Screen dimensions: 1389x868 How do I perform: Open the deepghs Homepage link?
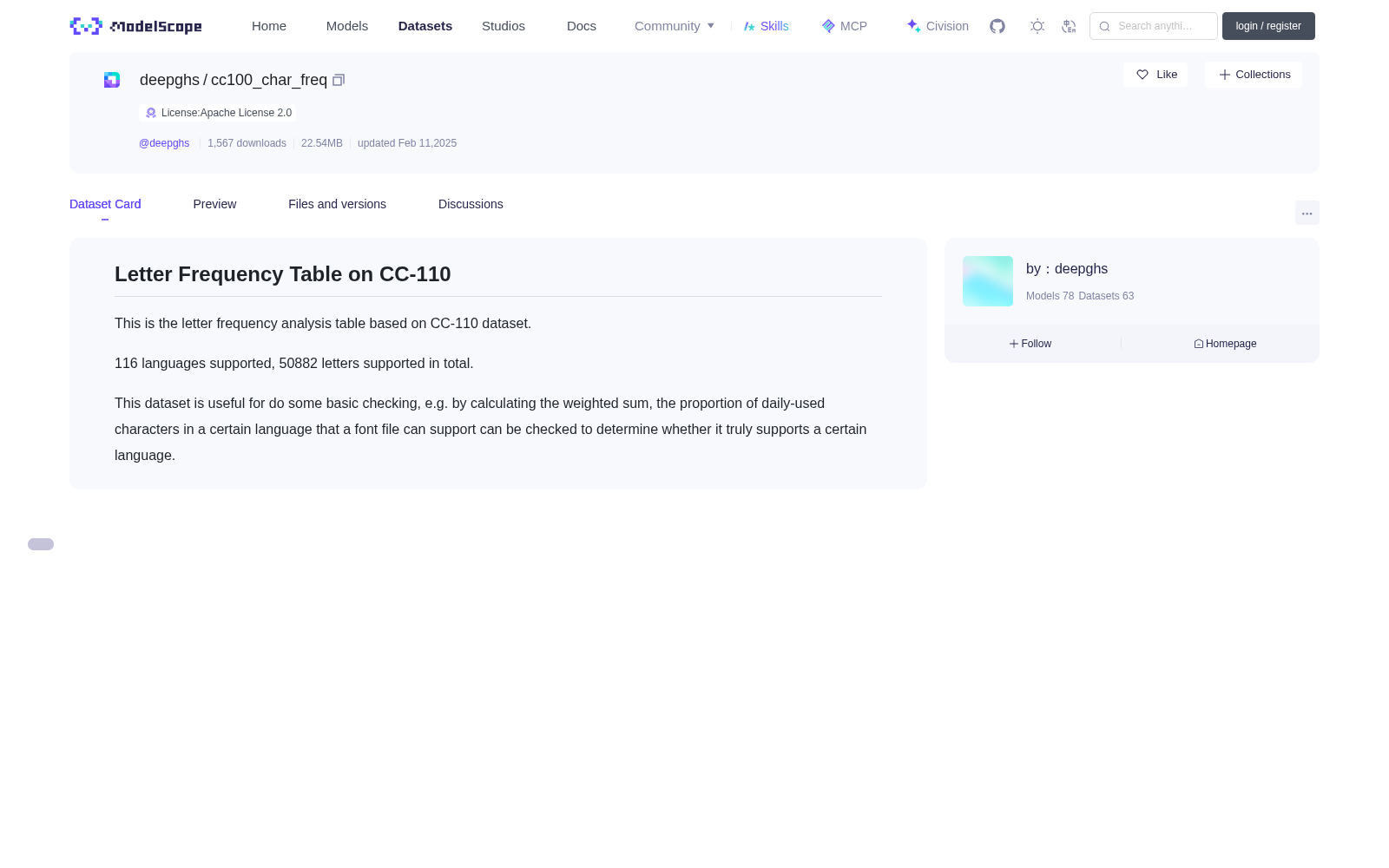click(1225, 344)
